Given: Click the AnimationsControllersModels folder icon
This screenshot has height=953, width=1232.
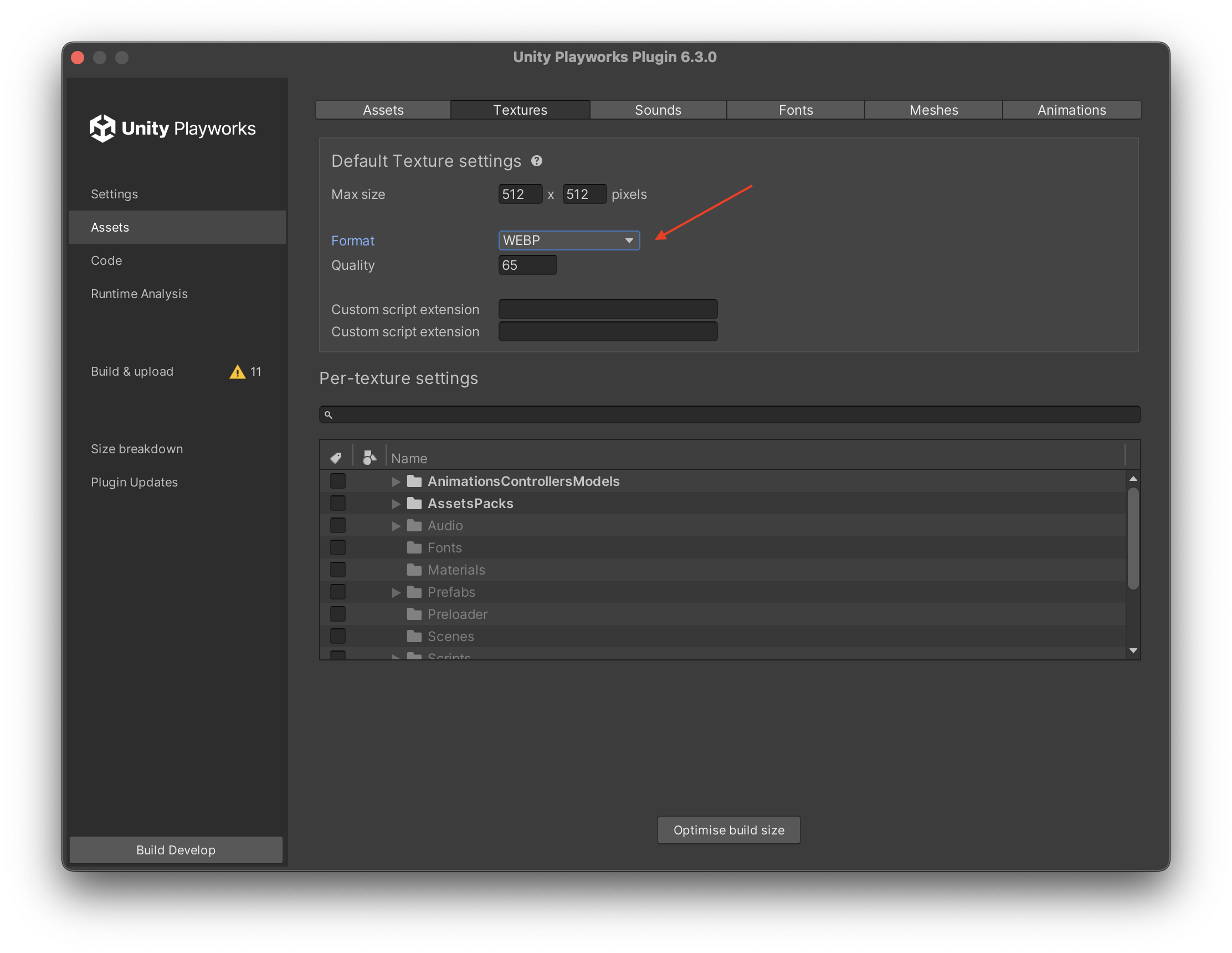Looking at the screenshot, I should pyautogui.click(x=414, y=481).
